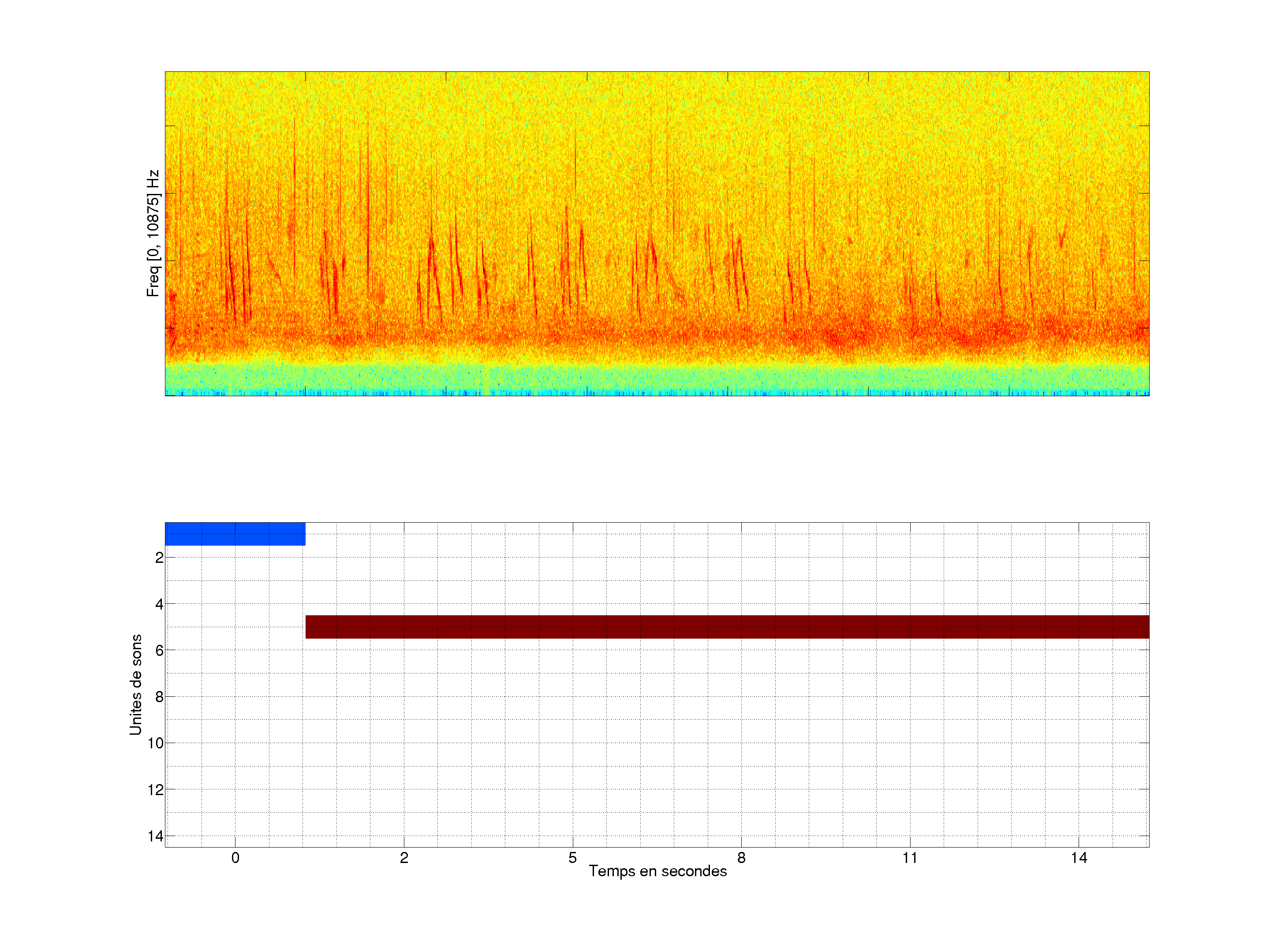
Task: Click y-axis tick label 6 on lower plot
Action: 159,651
